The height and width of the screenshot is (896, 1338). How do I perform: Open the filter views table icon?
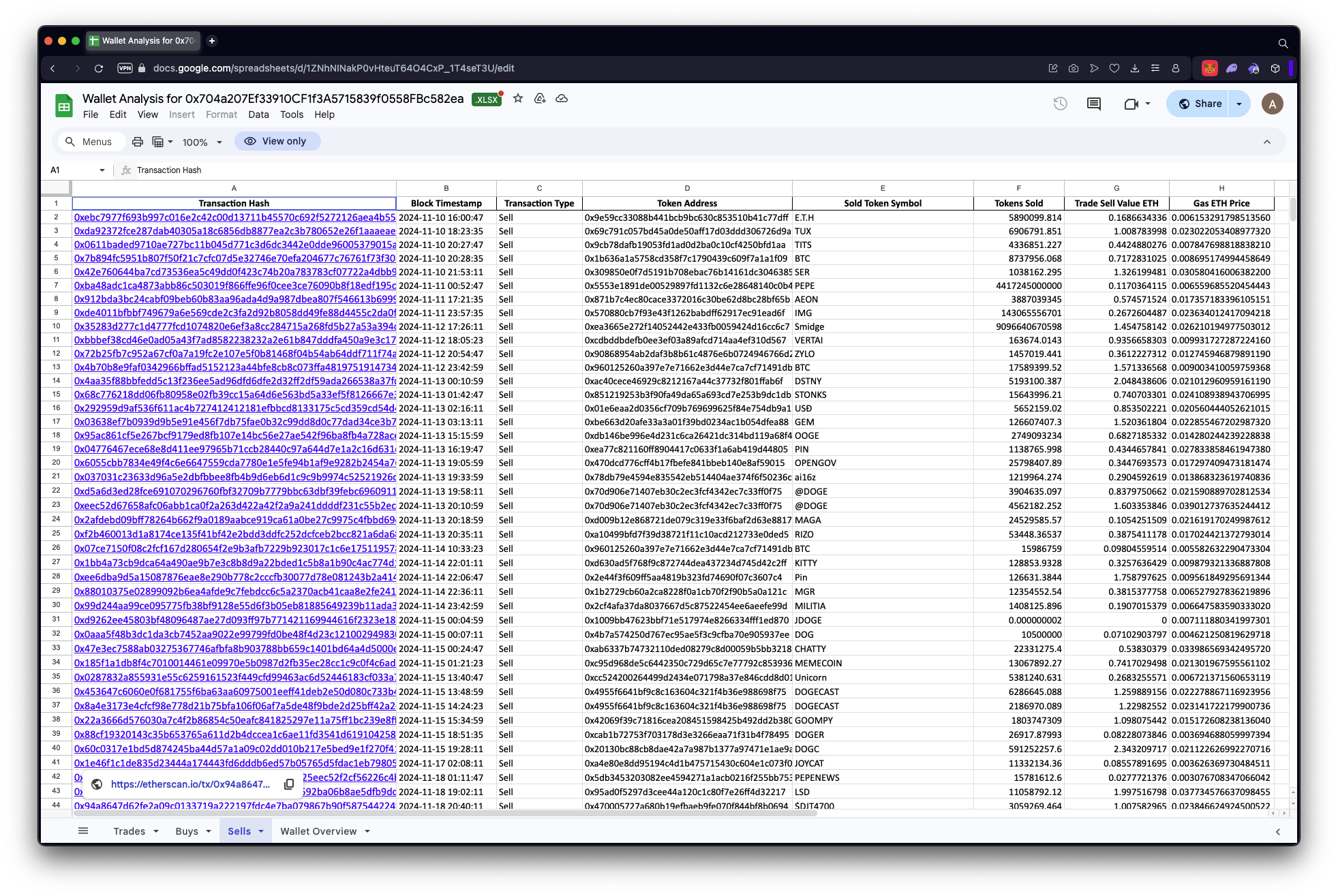coord(157,142)
